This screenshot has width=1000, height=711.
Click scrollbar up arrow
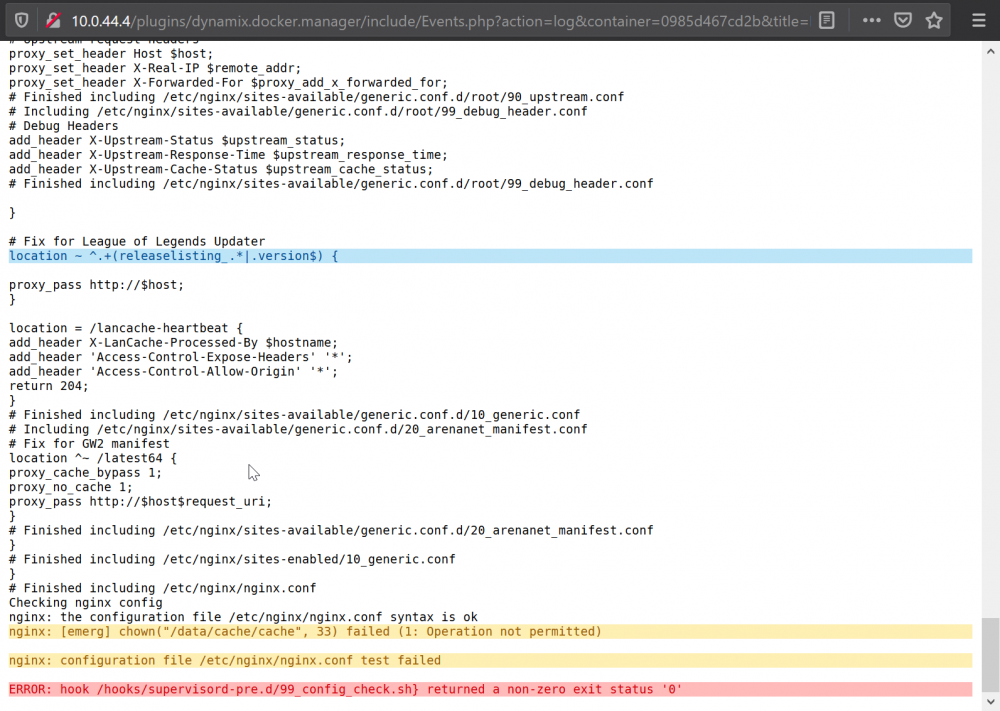(990, 52)
